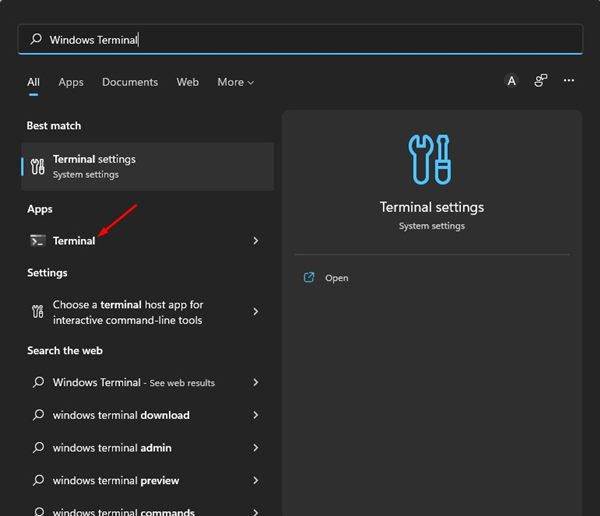Viewport: 600px width, 516px height.
Task: Click the Terminal settings wrench icon in results
Action: point(38,167)
